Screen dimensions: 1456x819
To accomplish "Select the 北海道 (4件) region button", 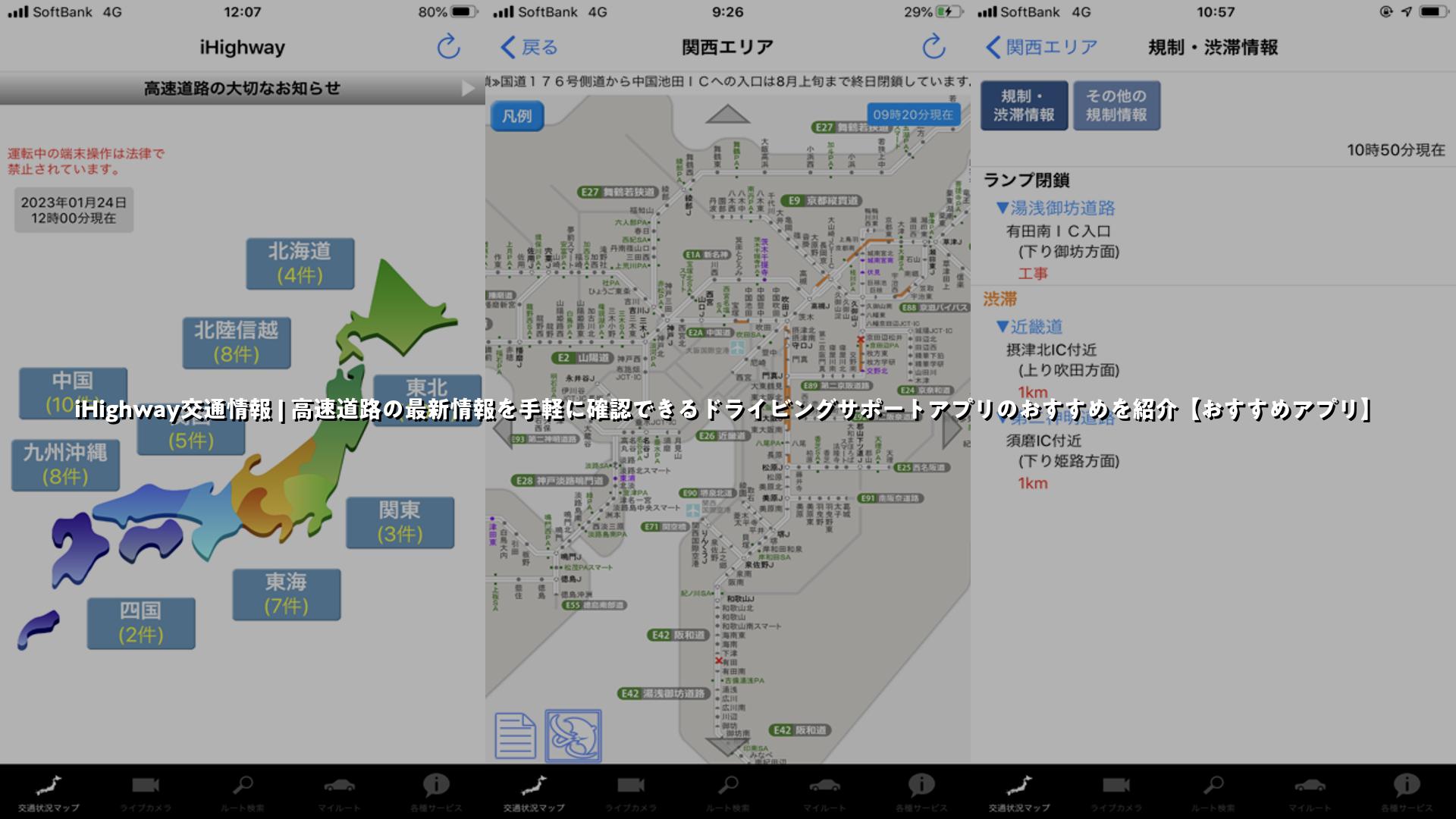I will pos(300,264).
